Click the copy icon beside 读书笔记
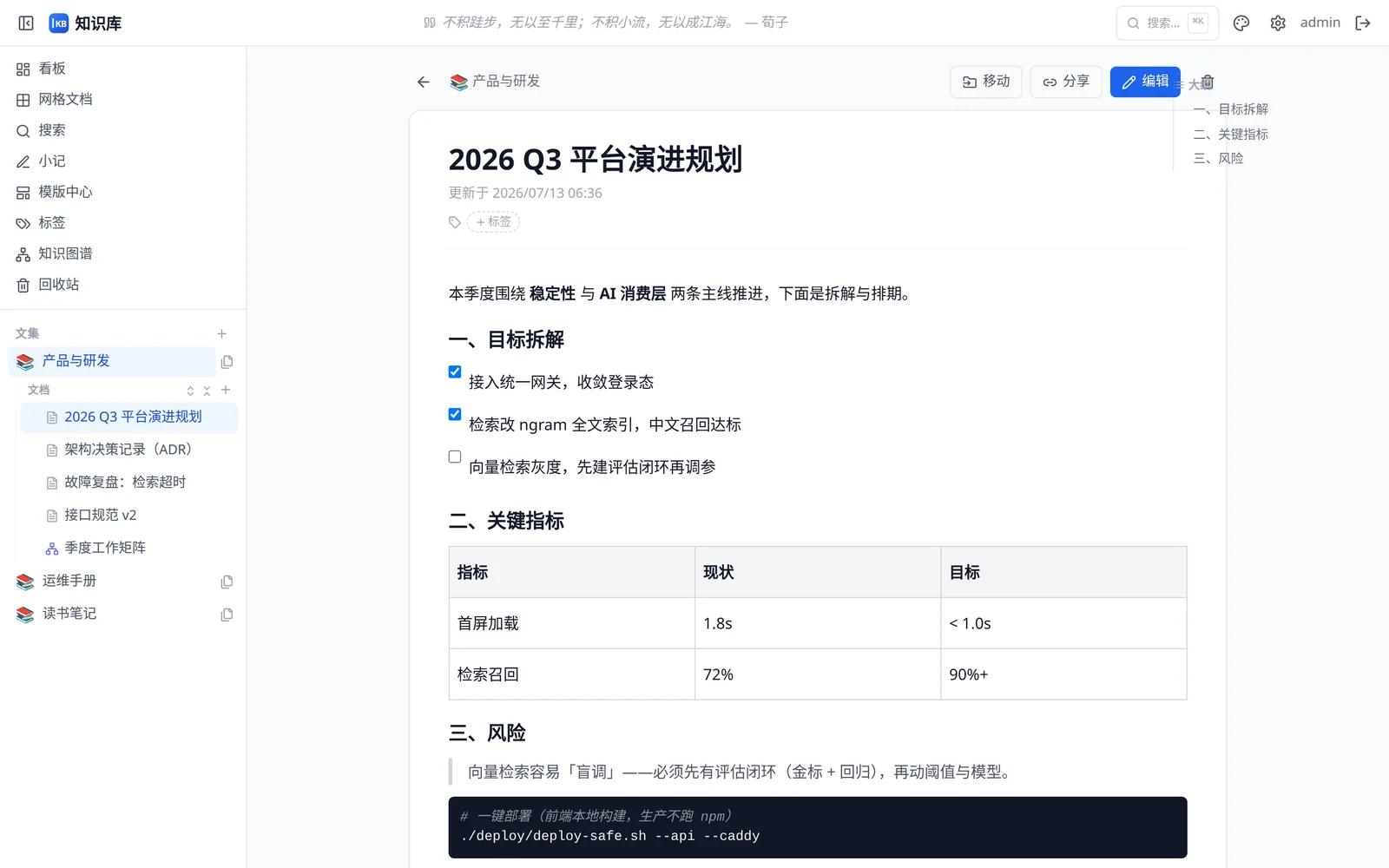Screen dimensions: 1389x868 [x=227, y=615]
